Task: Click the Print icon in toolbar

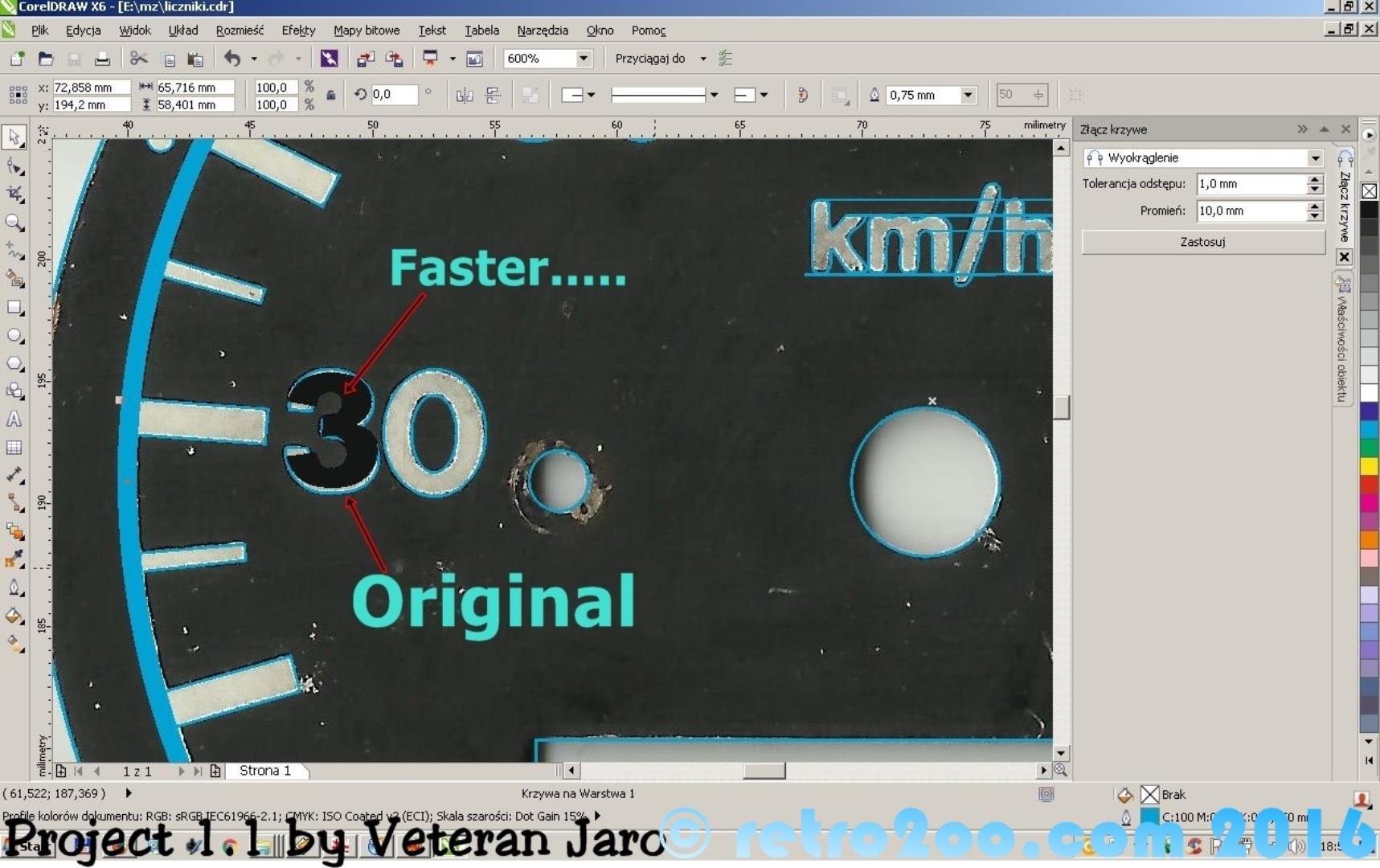Action: point(102,59)
